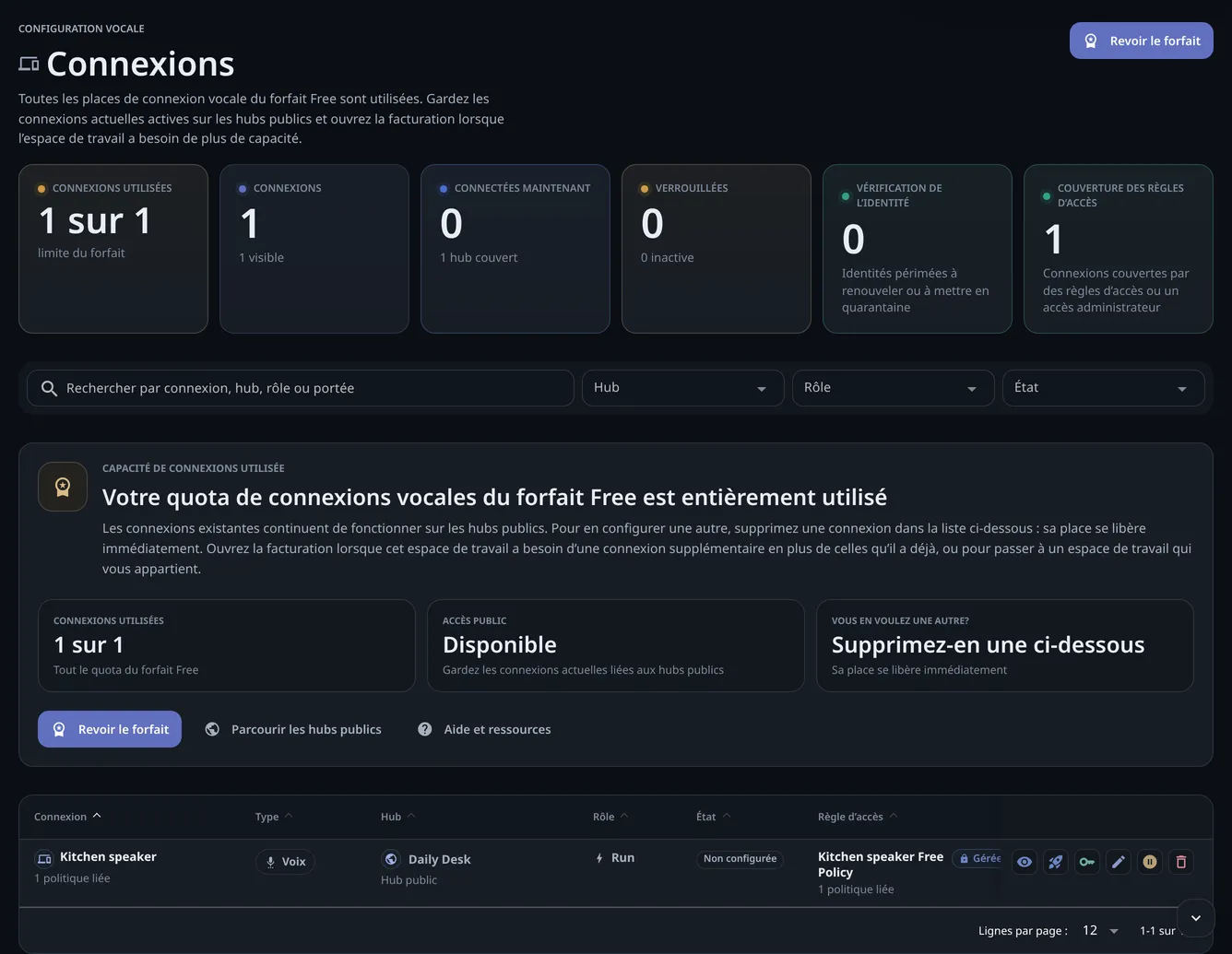Sort by Règle d'accès column
Viewport: 1232px width, 954px height.
coord(858,817)
